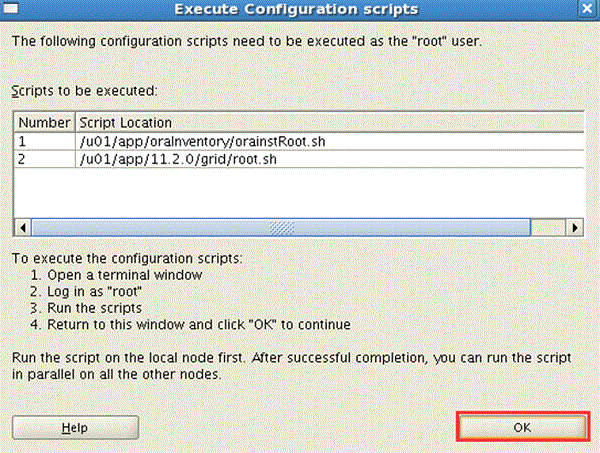Click the horizontal scrollbar thumb

(x=281, y=228)
